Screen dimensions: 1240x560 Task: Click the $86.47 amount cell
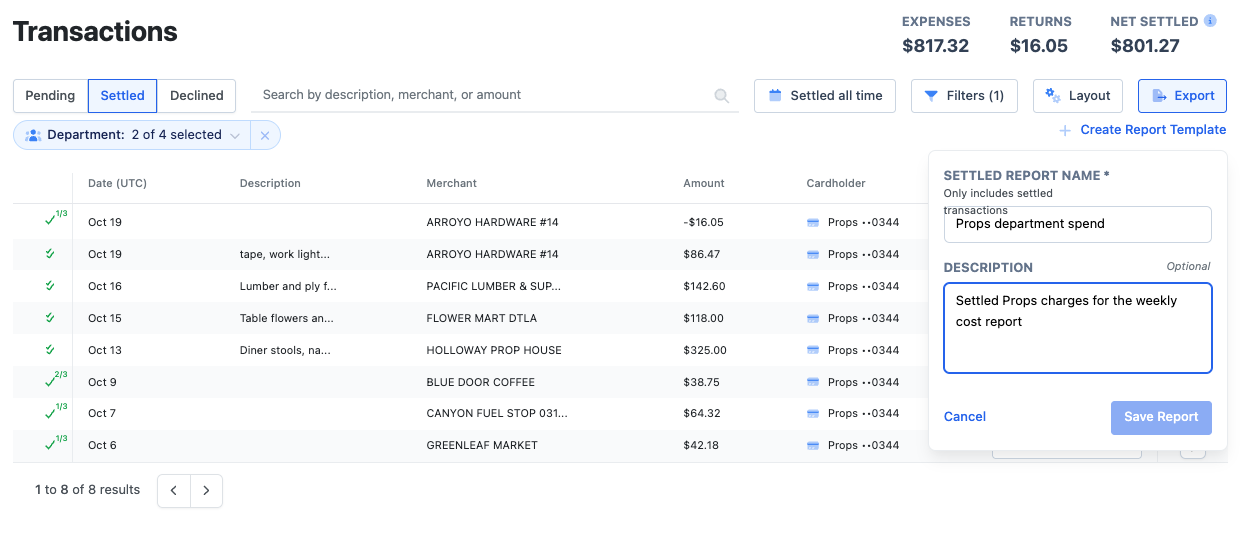coord(702,254)
